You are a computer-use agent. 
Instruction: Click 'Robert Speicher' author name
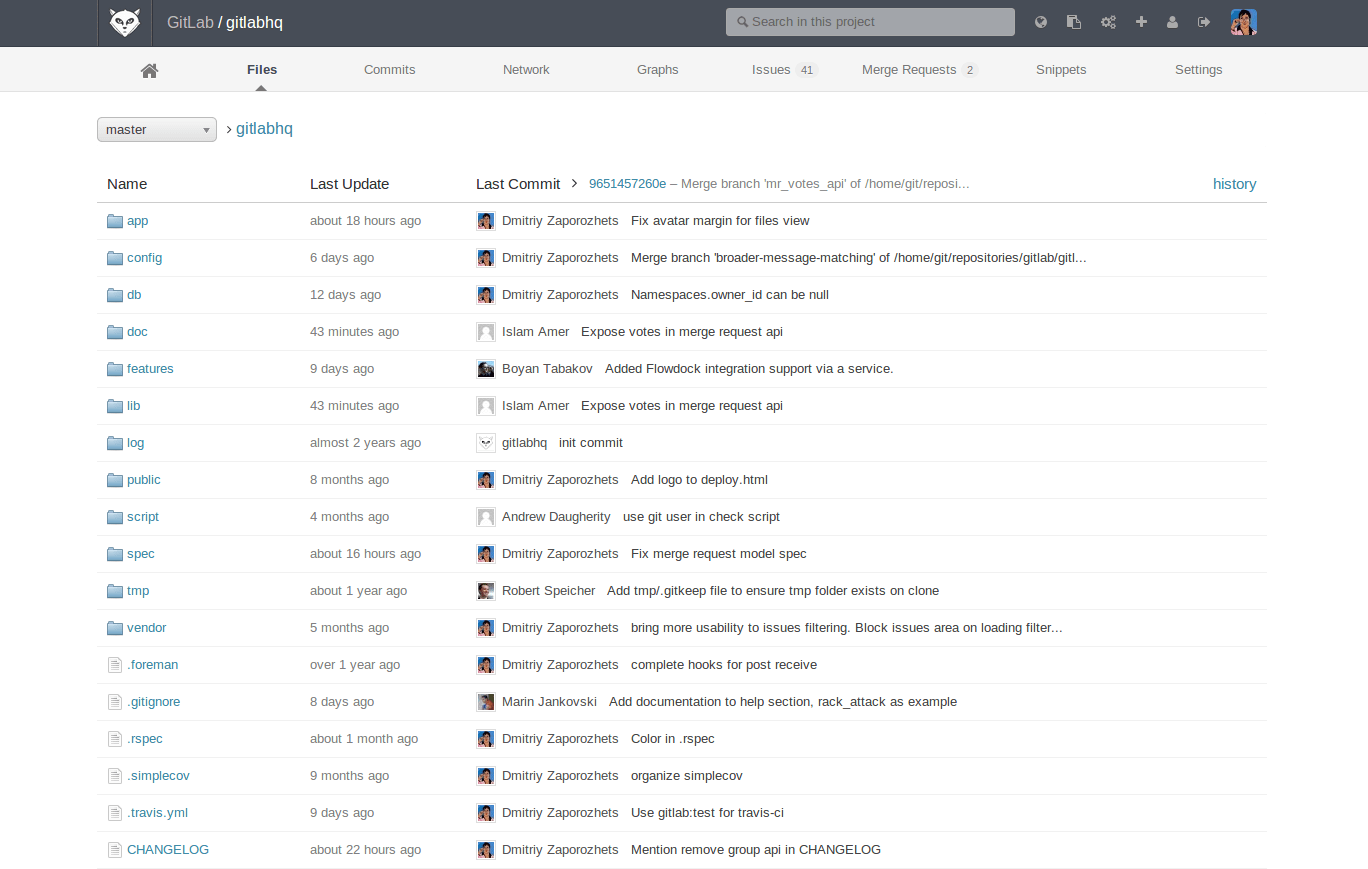point(548,591)
